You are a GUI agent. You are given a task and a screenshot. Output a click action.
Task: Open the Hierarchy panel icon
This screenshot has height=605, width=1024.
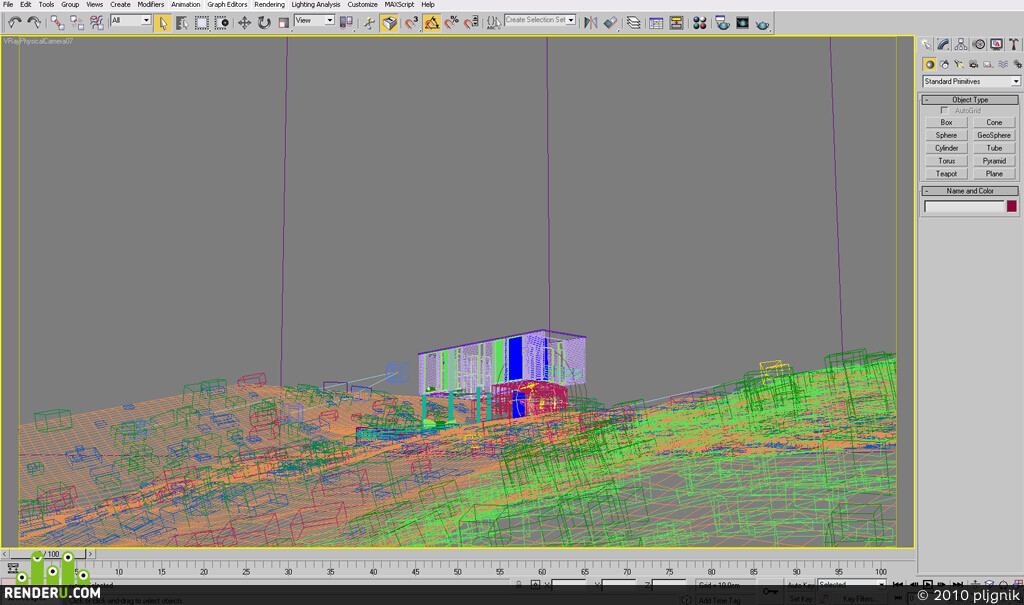pos(961,44)
